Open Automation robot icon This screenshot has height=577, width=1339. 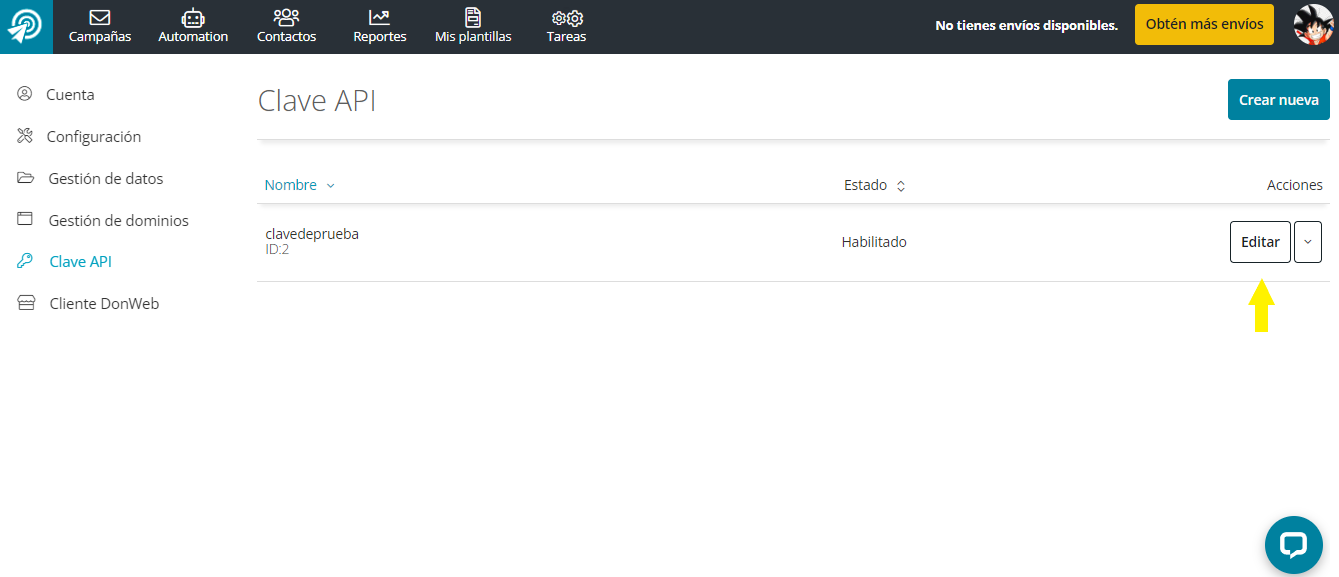click(193, 17)
